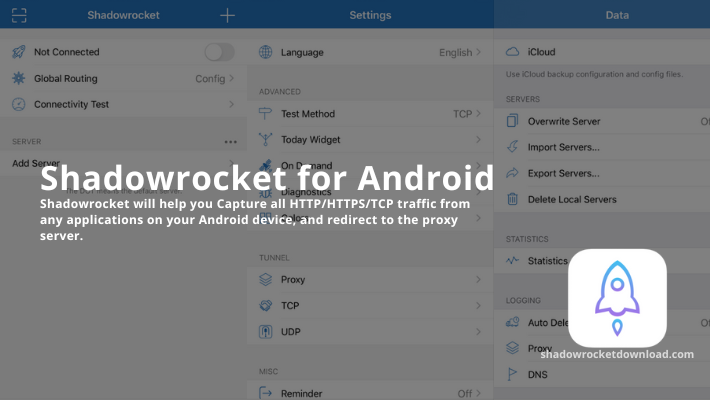This screenshot has height=400, width=710.
Task: Open the DNS logging row
Action: [602, 375]
